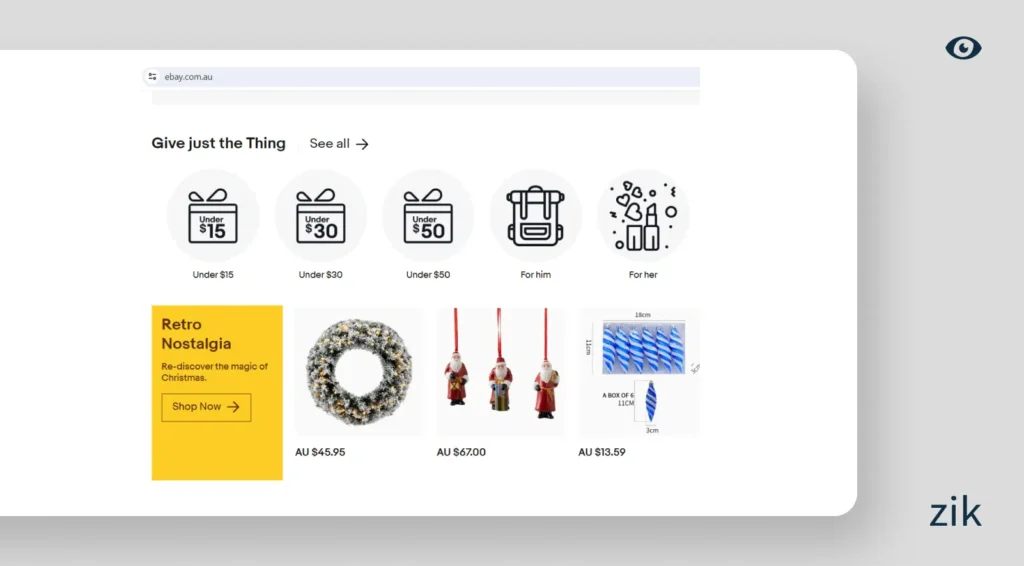1024x566 pixels.
Task: Select the Under $15 gift box icon
Action: click(213, 216)
